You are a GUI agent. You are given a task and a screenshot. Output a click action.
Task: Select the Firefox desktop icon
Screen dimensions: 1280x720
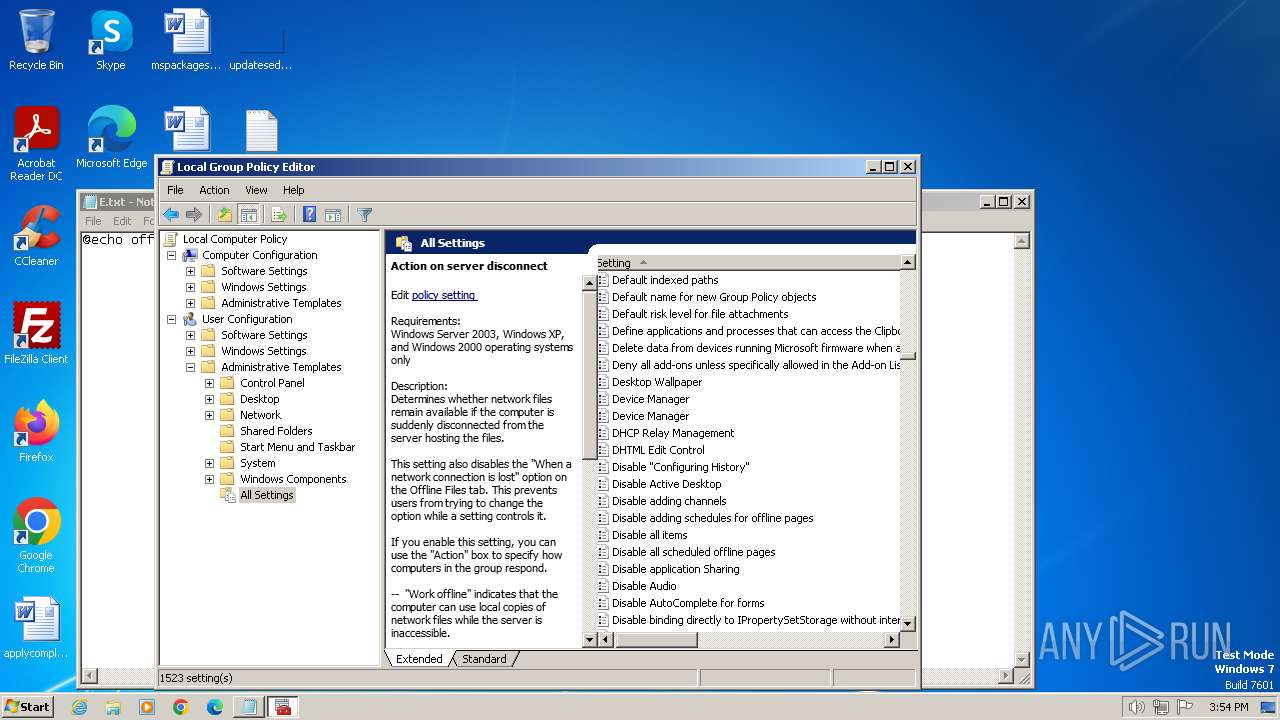pyautogui.click(x=36, y=432)
